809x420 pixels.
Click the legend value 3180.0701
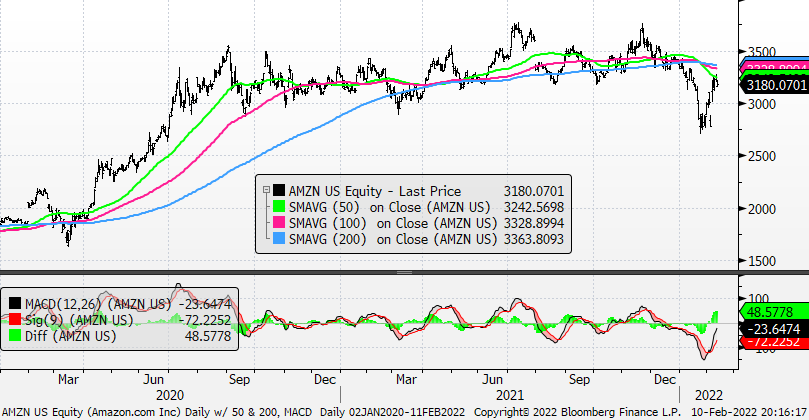tap(533, 191)
